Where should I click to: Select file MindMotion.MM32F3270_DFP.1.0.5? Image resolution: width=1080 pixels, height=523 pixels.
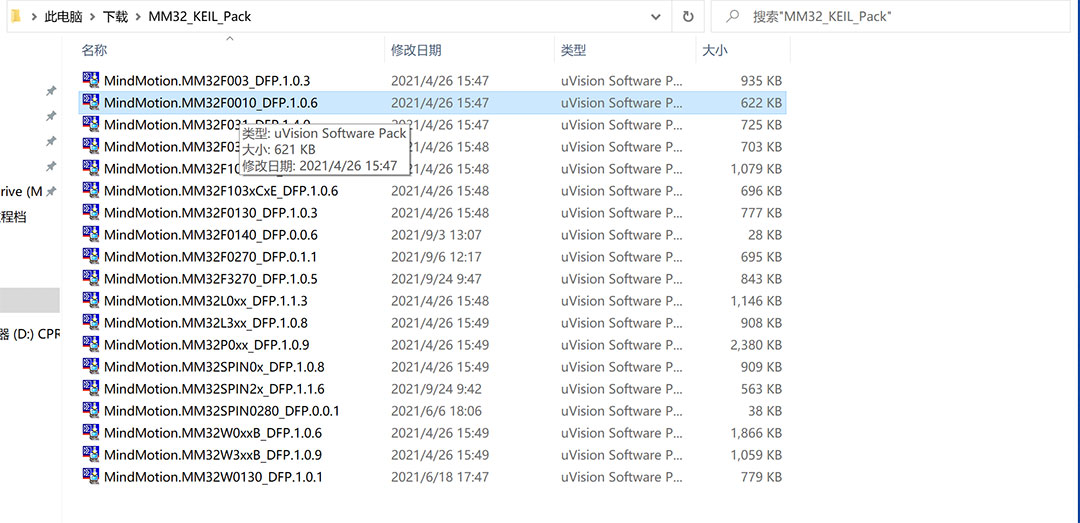211,279
